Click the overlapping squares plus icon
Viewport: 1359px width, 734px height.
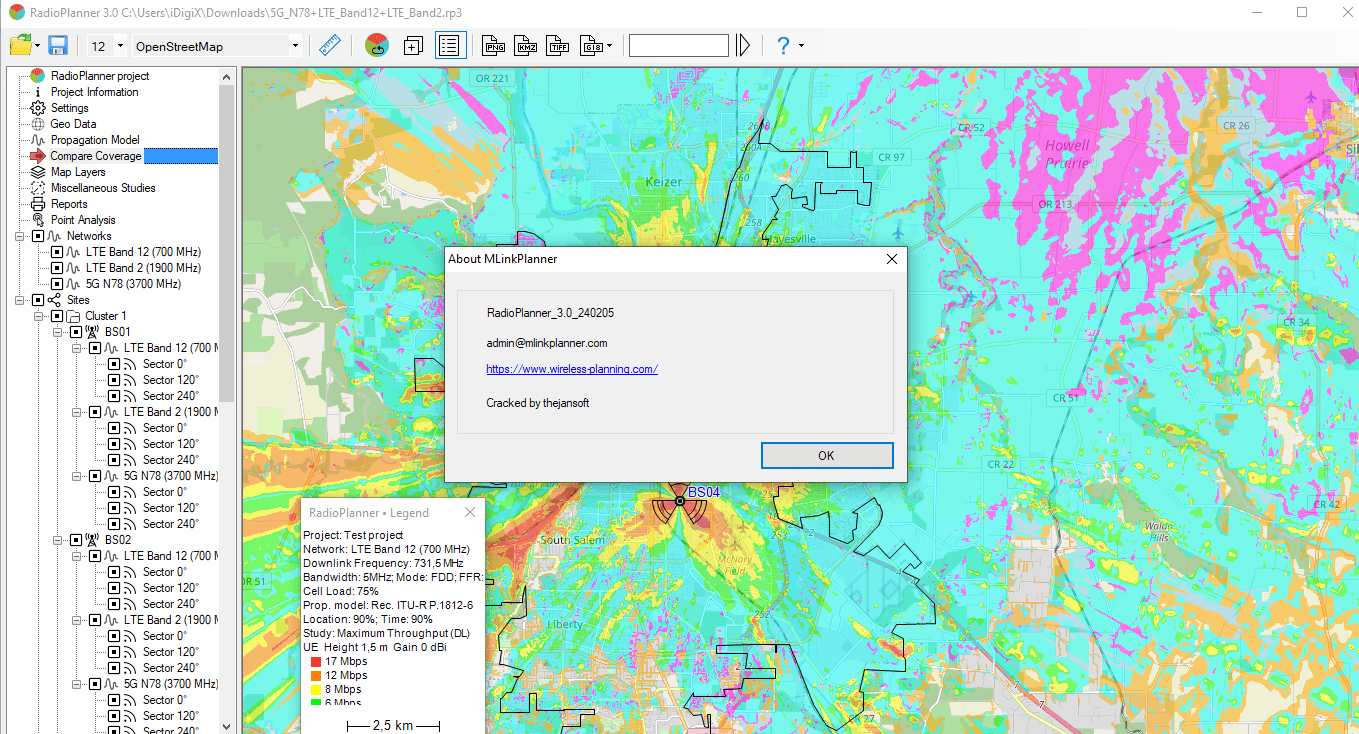point(413,46)
